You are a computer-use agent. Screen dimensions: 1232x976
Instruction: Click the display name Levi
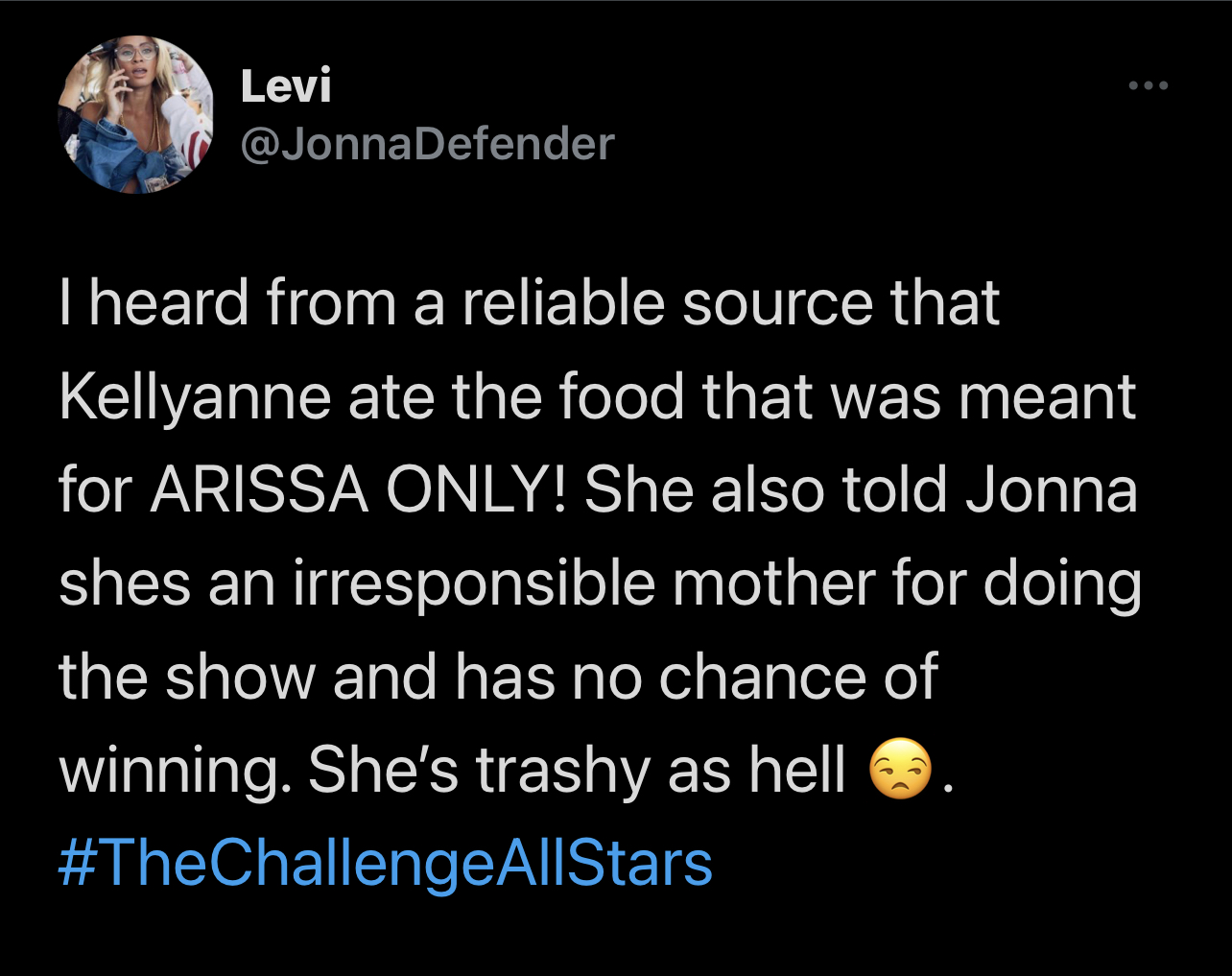pos(286,85)
